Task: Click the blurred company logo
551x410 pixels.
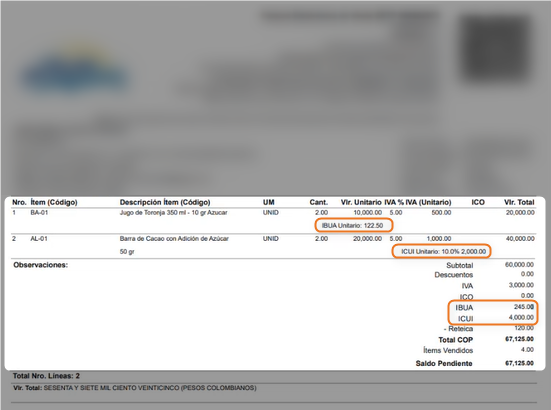Action: pyautogui.click(x=74, y=70)
